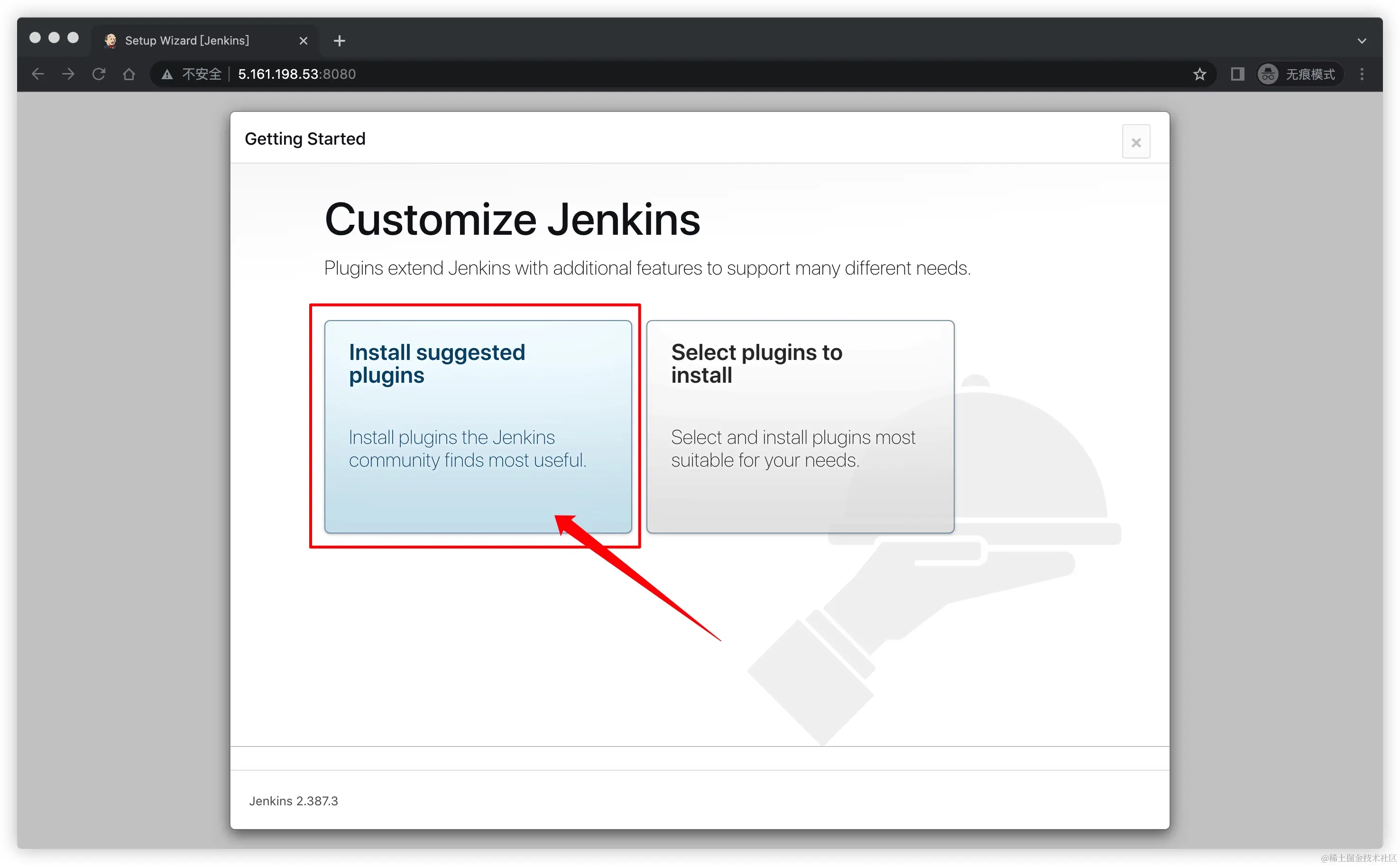Open the Chrome three-dot menu
The width and height of the screenshot is (1400, 866).
click(x=1362, y=74)
